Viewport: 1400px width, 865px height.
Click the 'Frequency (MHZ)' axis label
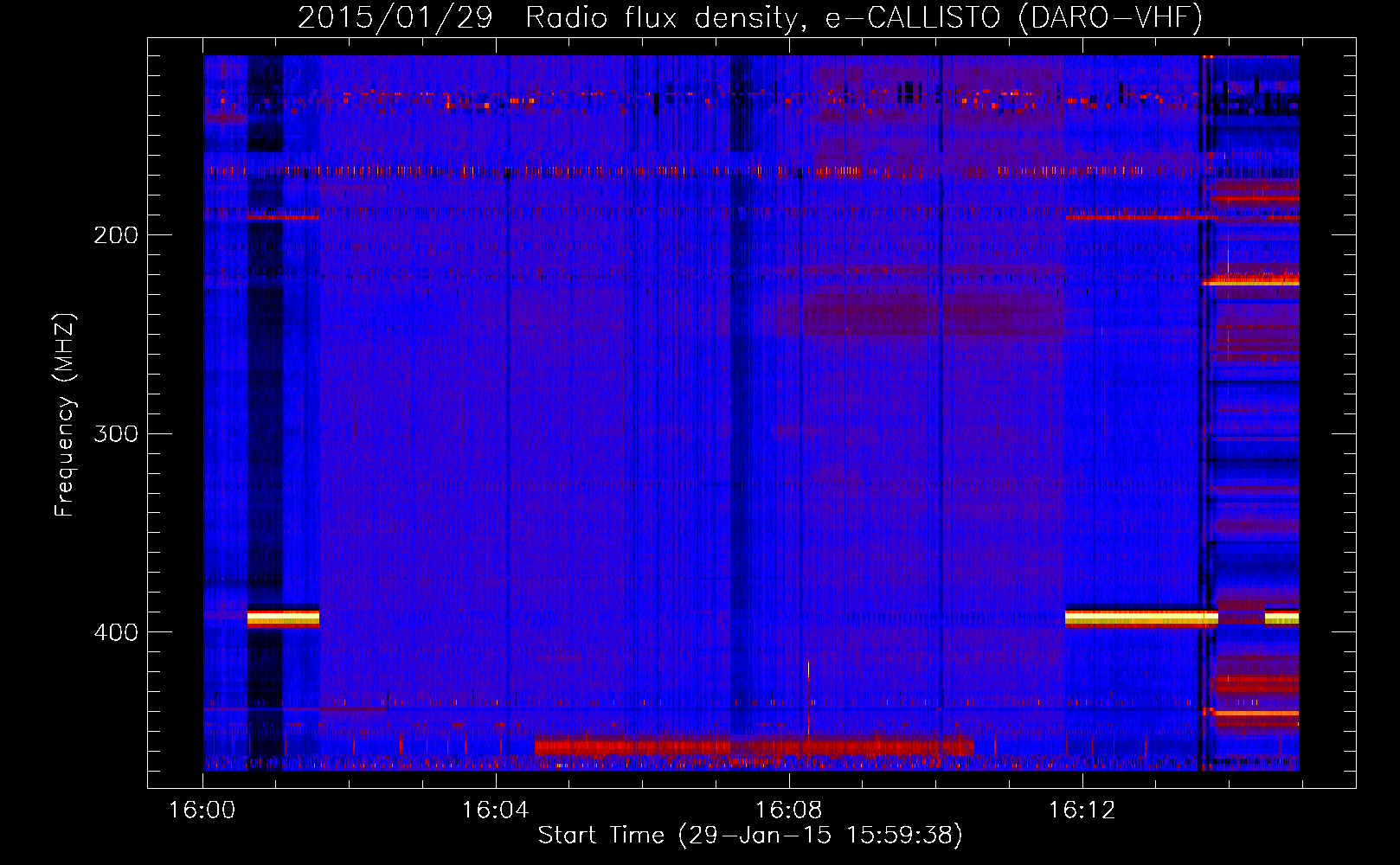point(65,415)
